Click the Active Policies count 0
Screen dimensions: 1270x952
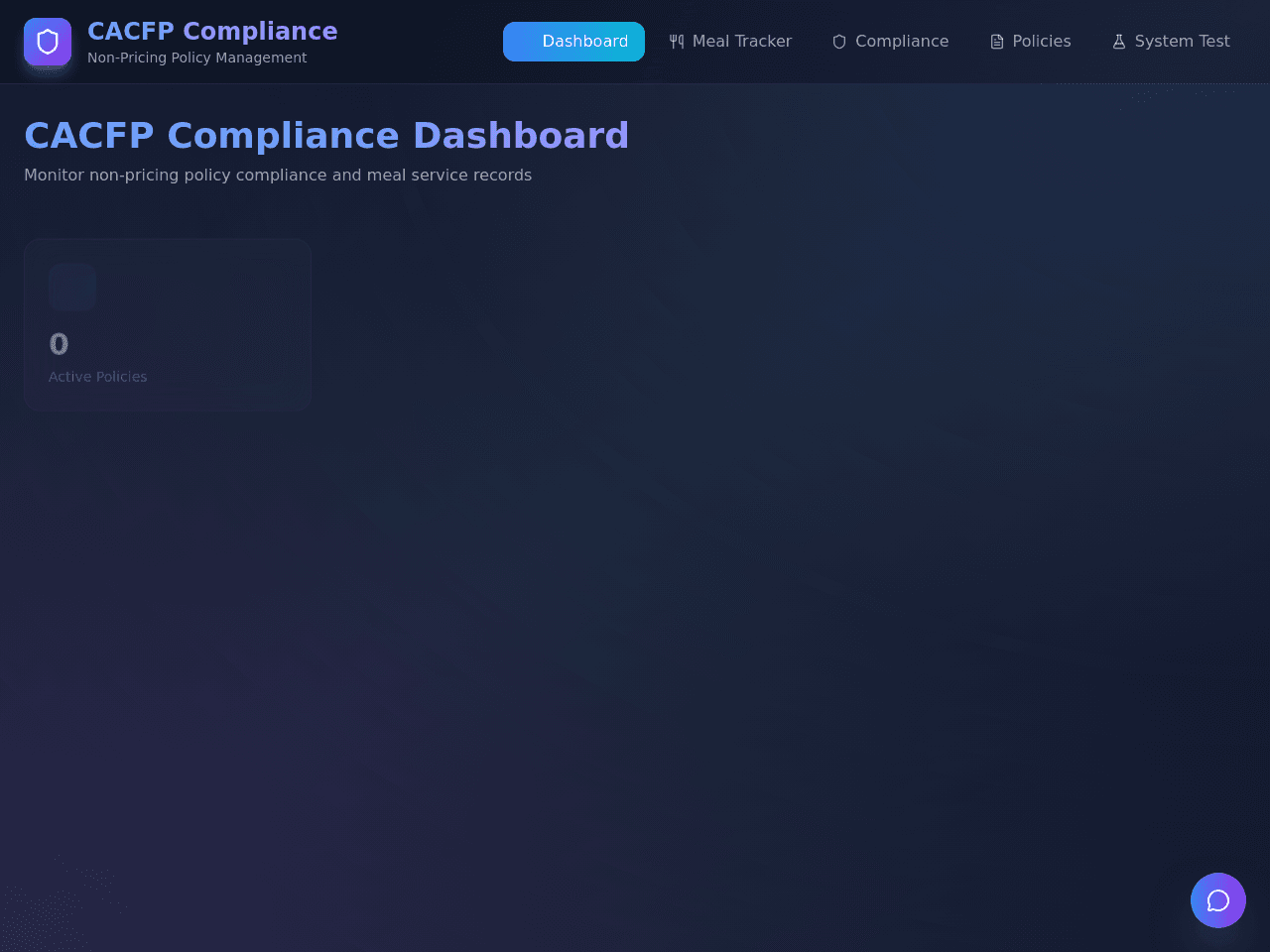(59, 344)
